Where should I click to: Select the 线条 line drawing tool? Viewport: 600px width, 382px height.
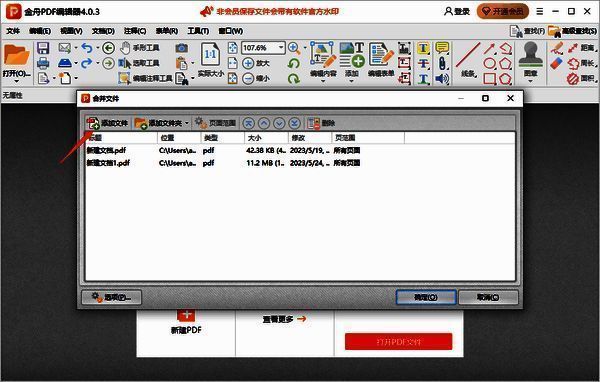point(468,60)
